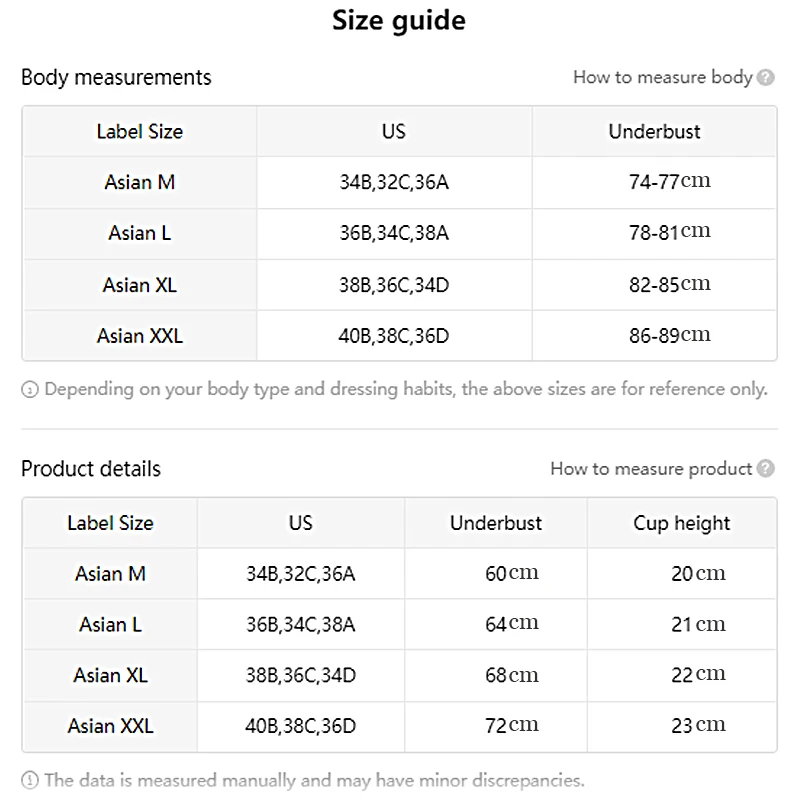Image resolution: width=800 pixels, height=800 pixels.
Task: Click help icon beside How to measure body
Action: (766, 78)
